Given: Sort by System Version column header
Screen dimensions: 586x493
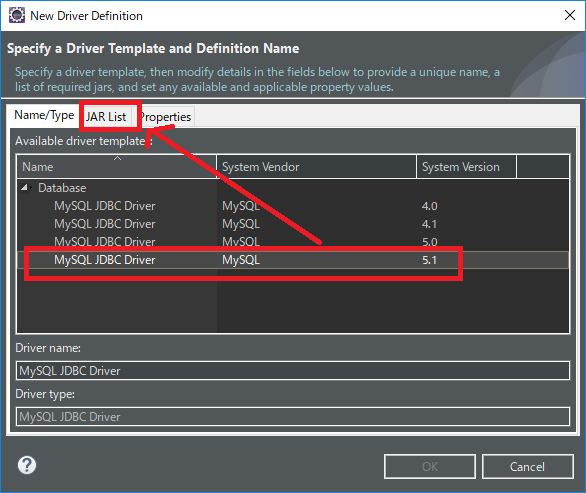Looking at the screenshot, I should click(466, 167).
